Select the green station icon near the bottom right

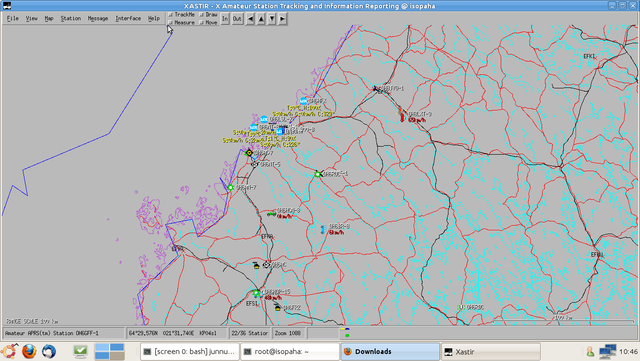(461, 307)
